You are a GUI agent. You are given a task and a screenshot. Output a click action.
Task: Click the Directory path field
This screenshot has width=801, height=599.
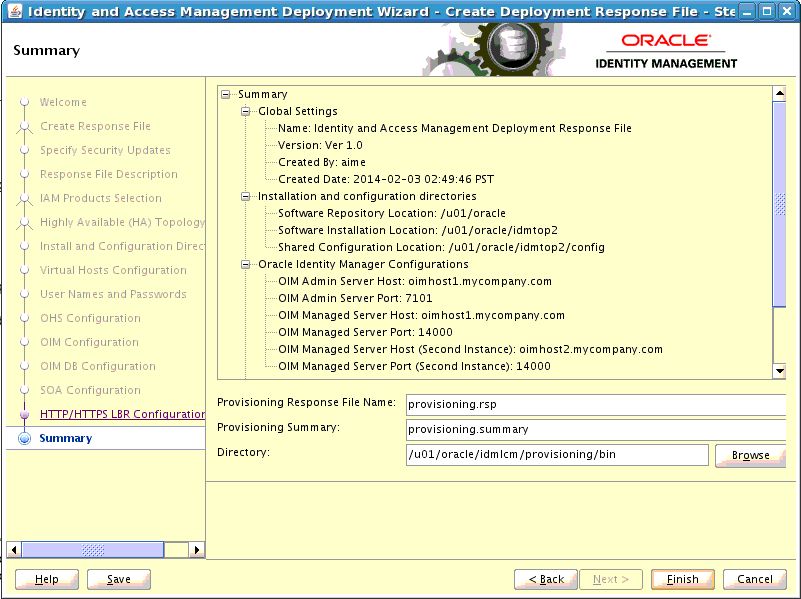point(557,454)
